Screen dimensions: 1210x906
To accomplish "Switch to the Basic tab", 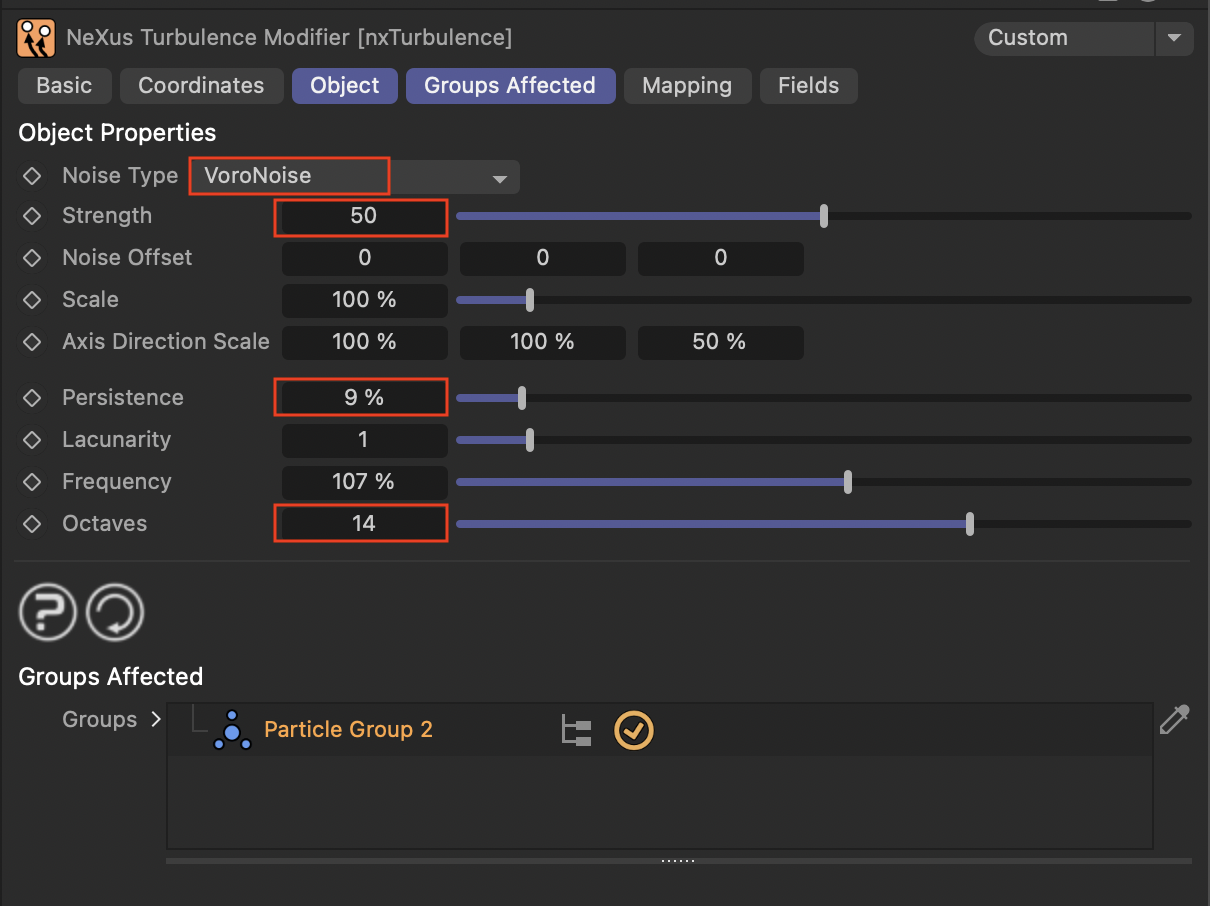I will [x=64, y=86].
